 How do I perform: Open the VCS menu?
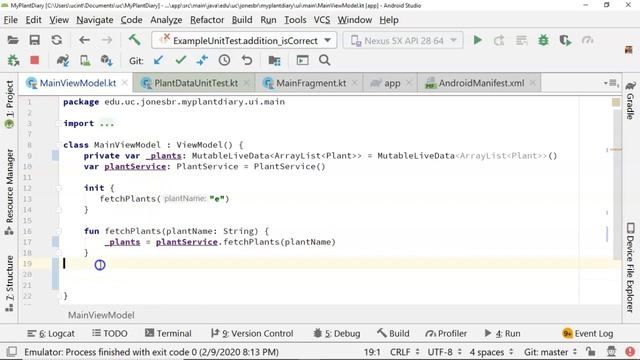tap(322, 20)
